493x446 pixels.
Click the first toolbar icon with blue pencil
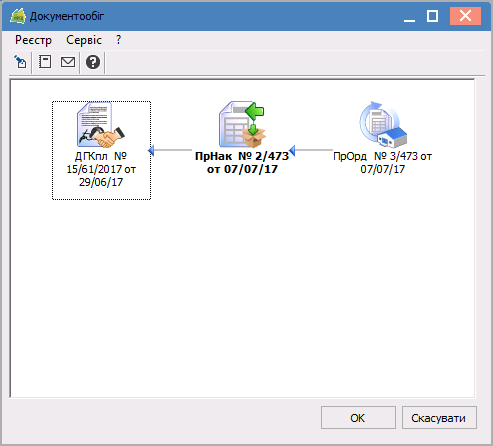(x=21, y=62)
